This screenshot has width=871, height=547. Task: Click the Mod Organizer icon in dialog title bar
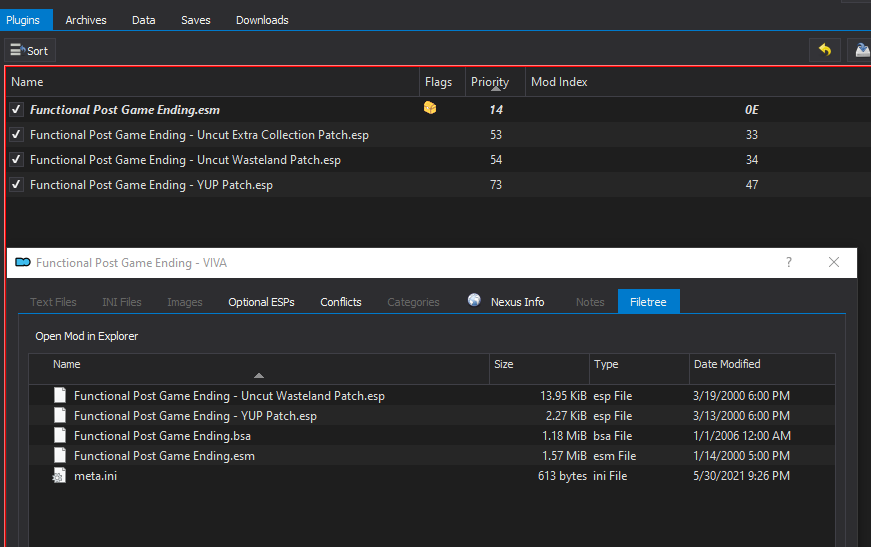tap(22, 263)
